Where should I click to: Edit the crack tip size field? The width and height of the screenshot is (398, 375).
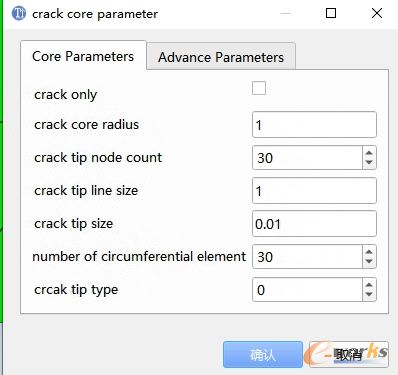(314, 224)
